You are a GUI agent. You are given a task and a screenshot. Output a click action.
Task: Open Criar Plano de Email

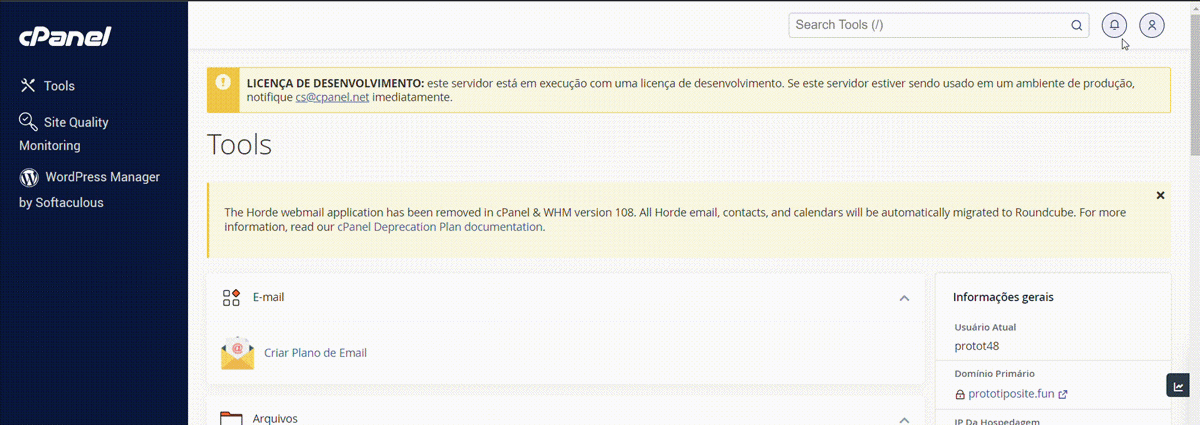click(x=315, y=353)
